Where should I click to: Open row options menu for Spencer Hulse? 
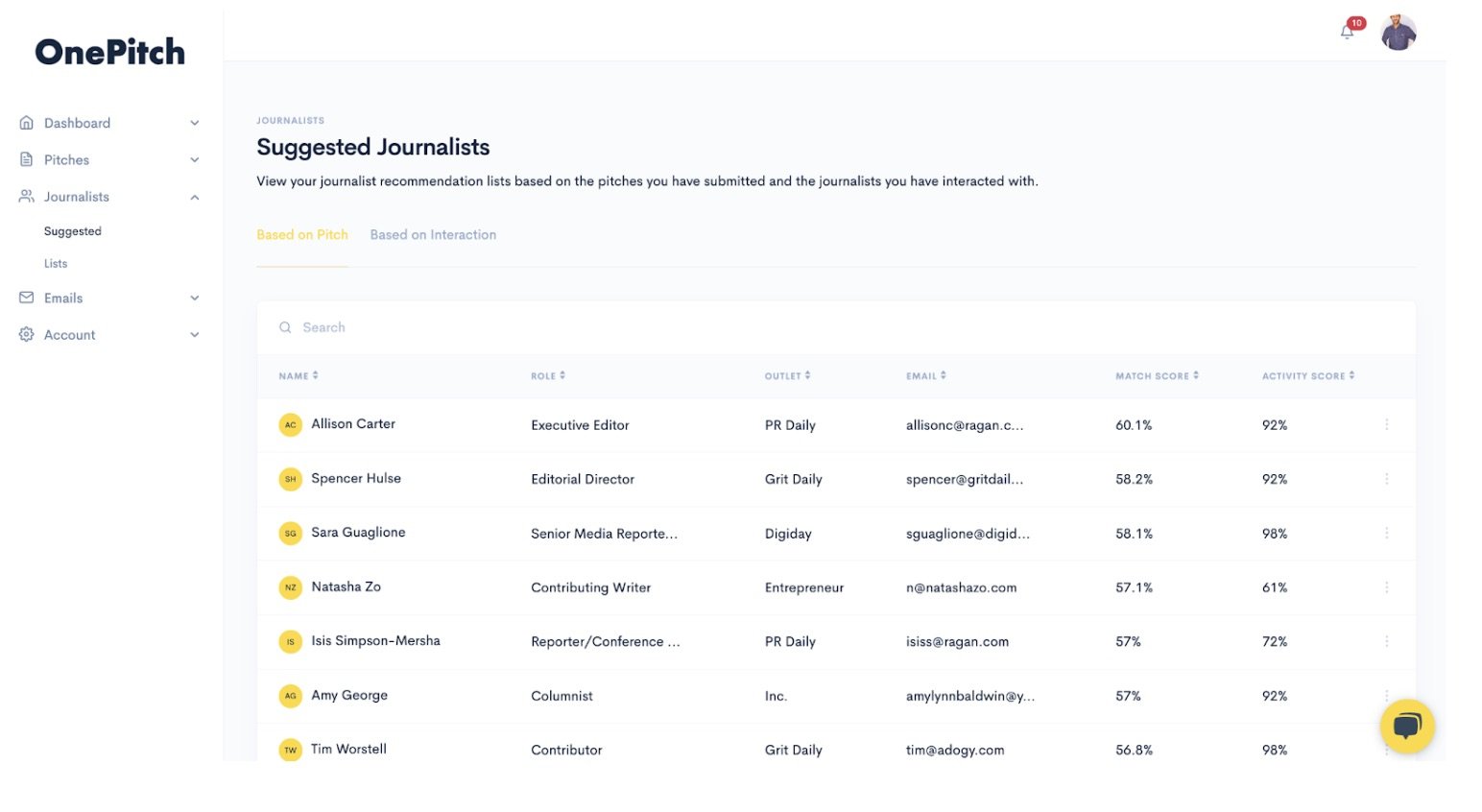(1387, 479)
